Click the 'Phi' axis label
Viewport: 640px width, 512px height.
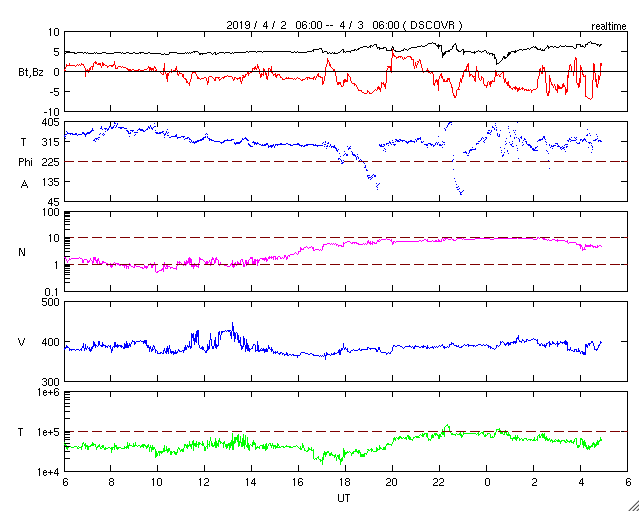pyautogui.click(x=25, y=162)
